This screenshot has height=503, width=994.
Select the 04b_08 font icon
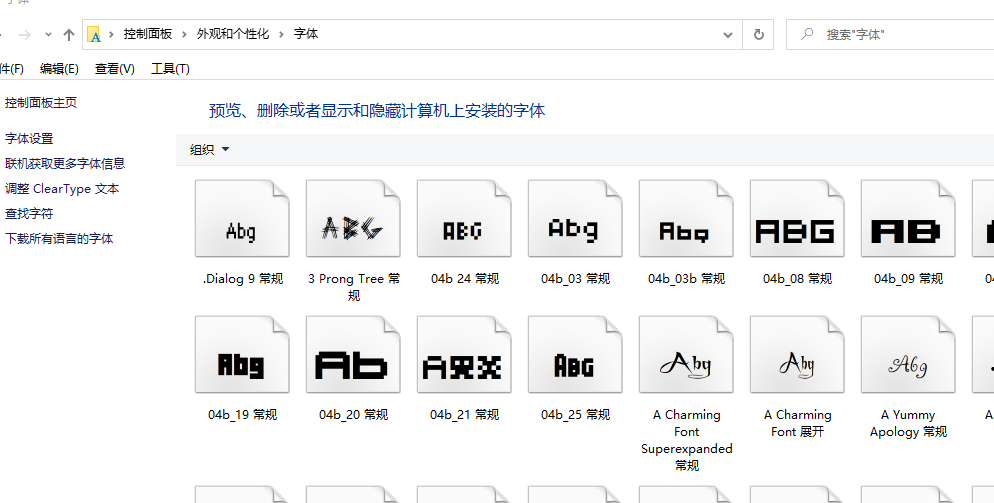point(797,219)
